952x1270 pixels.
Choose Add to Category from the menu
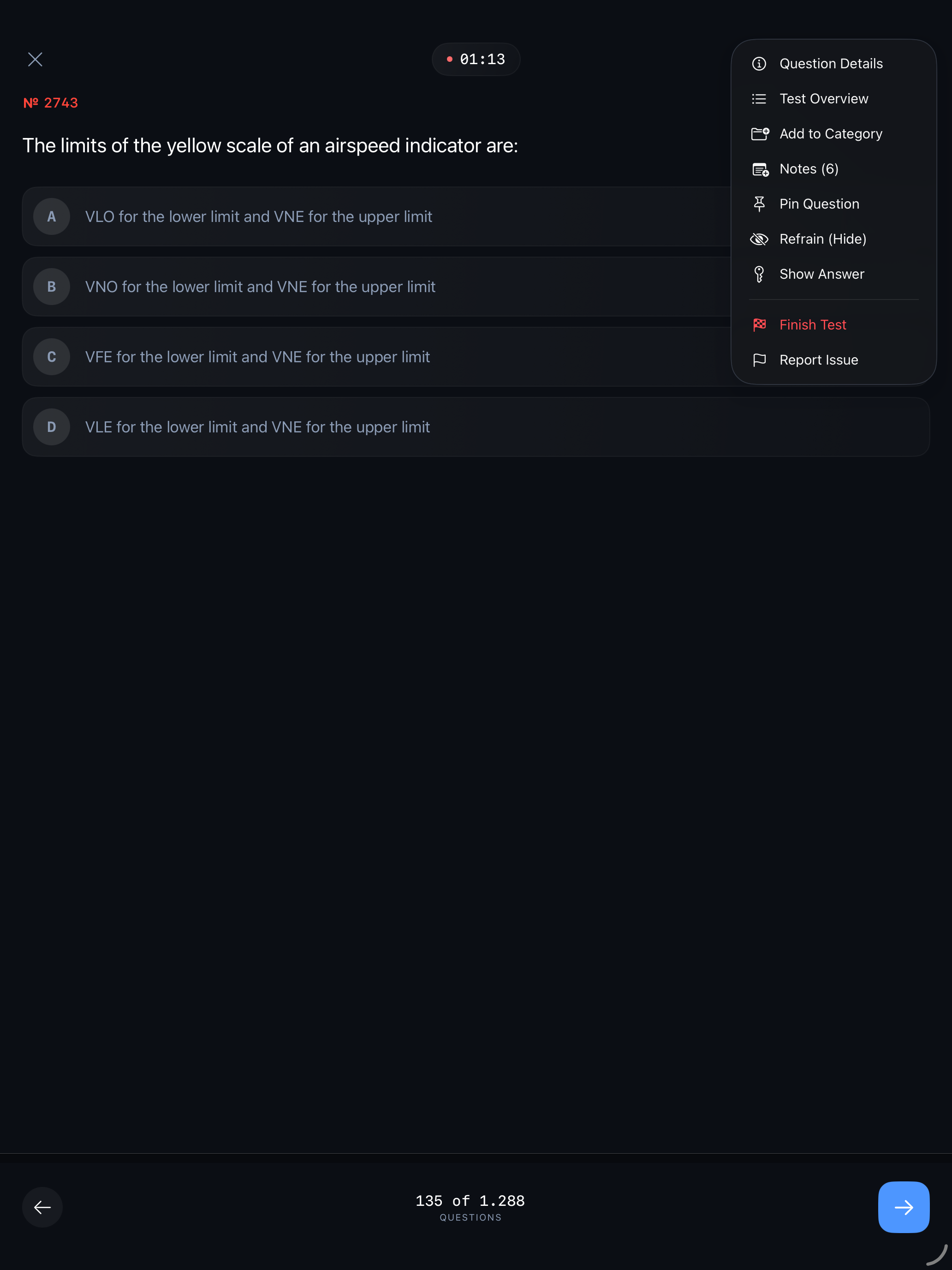pos(830,133)
